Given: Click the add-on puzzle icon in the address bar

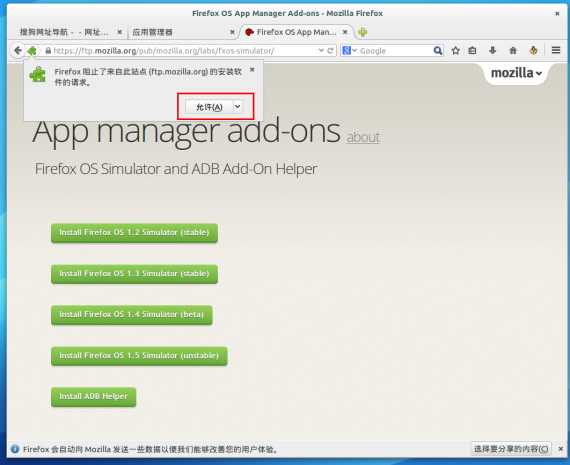Looking at the screenshot, I should (32, 51).
